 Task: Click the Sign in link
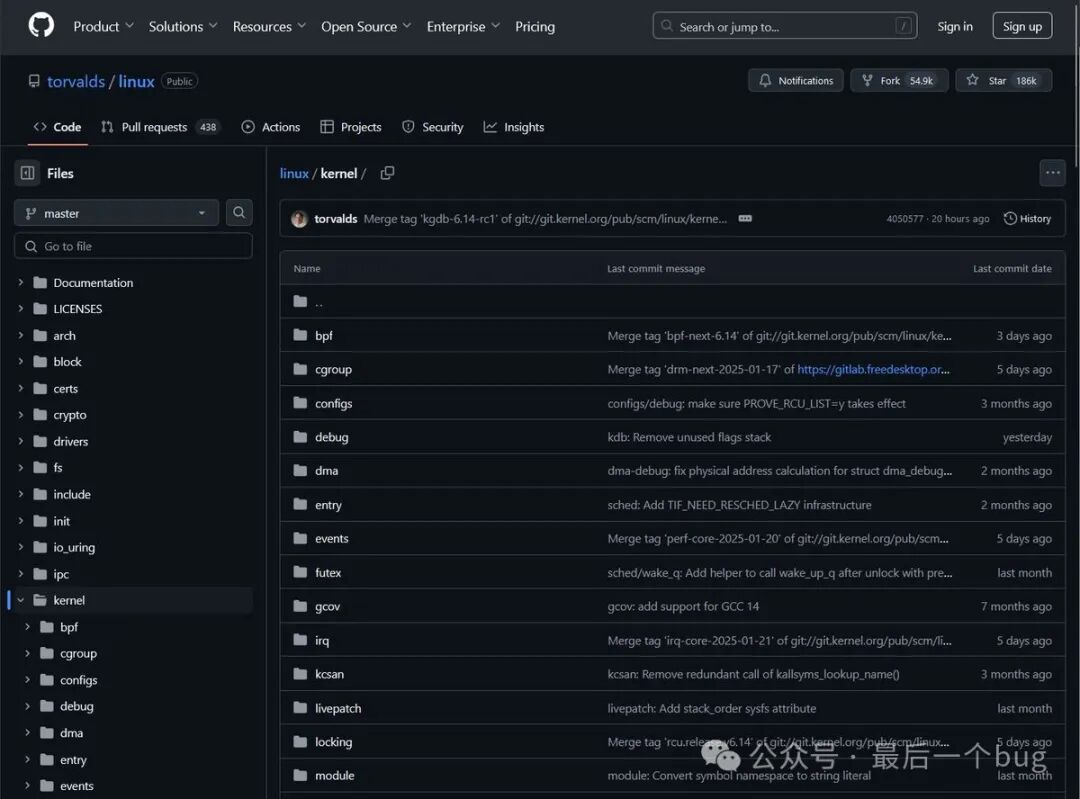955,26
